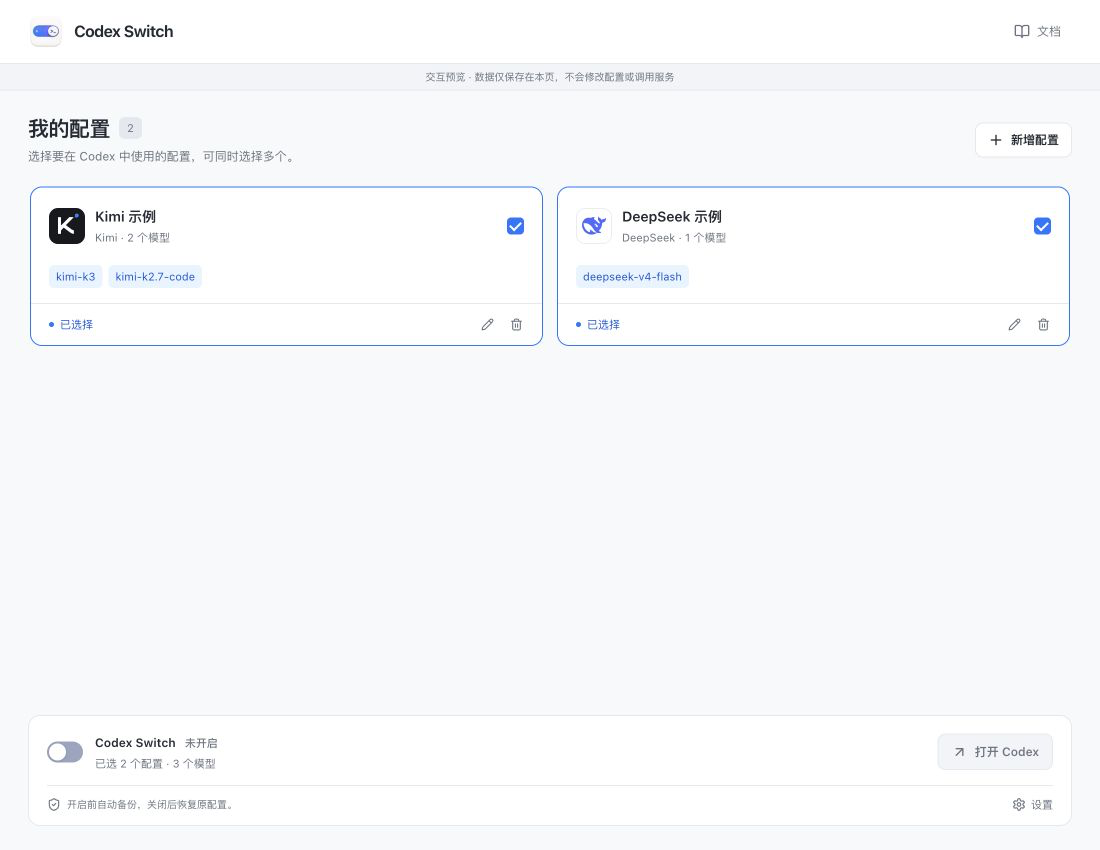Click the DeepSeek whale logo icon
The height and width of the screenshot is (850, 1100).
click(x=593, y=226)
